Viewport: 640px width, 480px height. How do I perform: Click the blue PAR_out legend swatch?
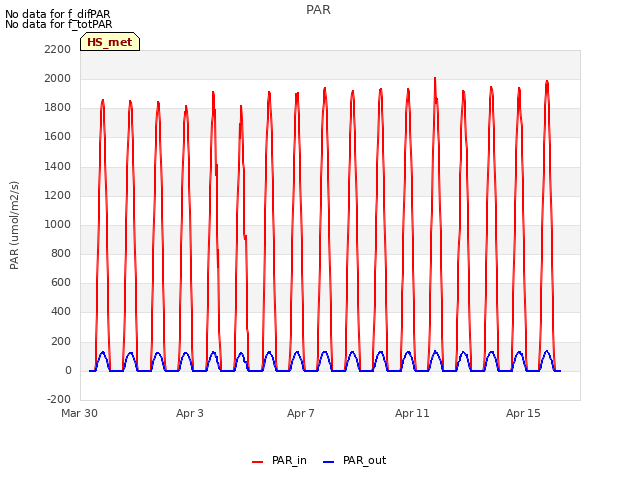pos(329,462)
